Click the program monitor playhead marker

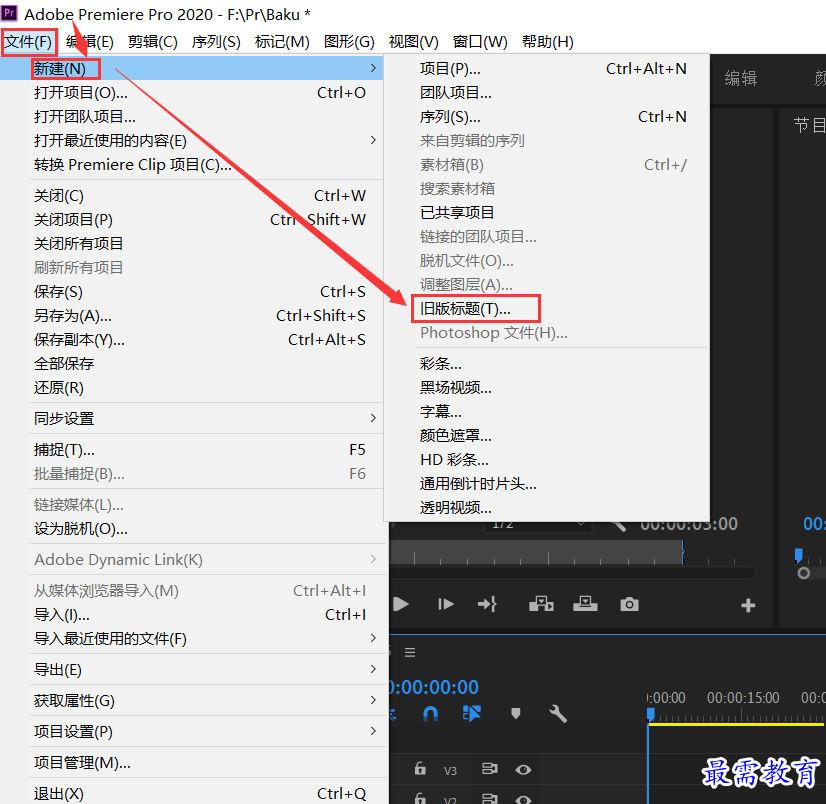(799, 555)
